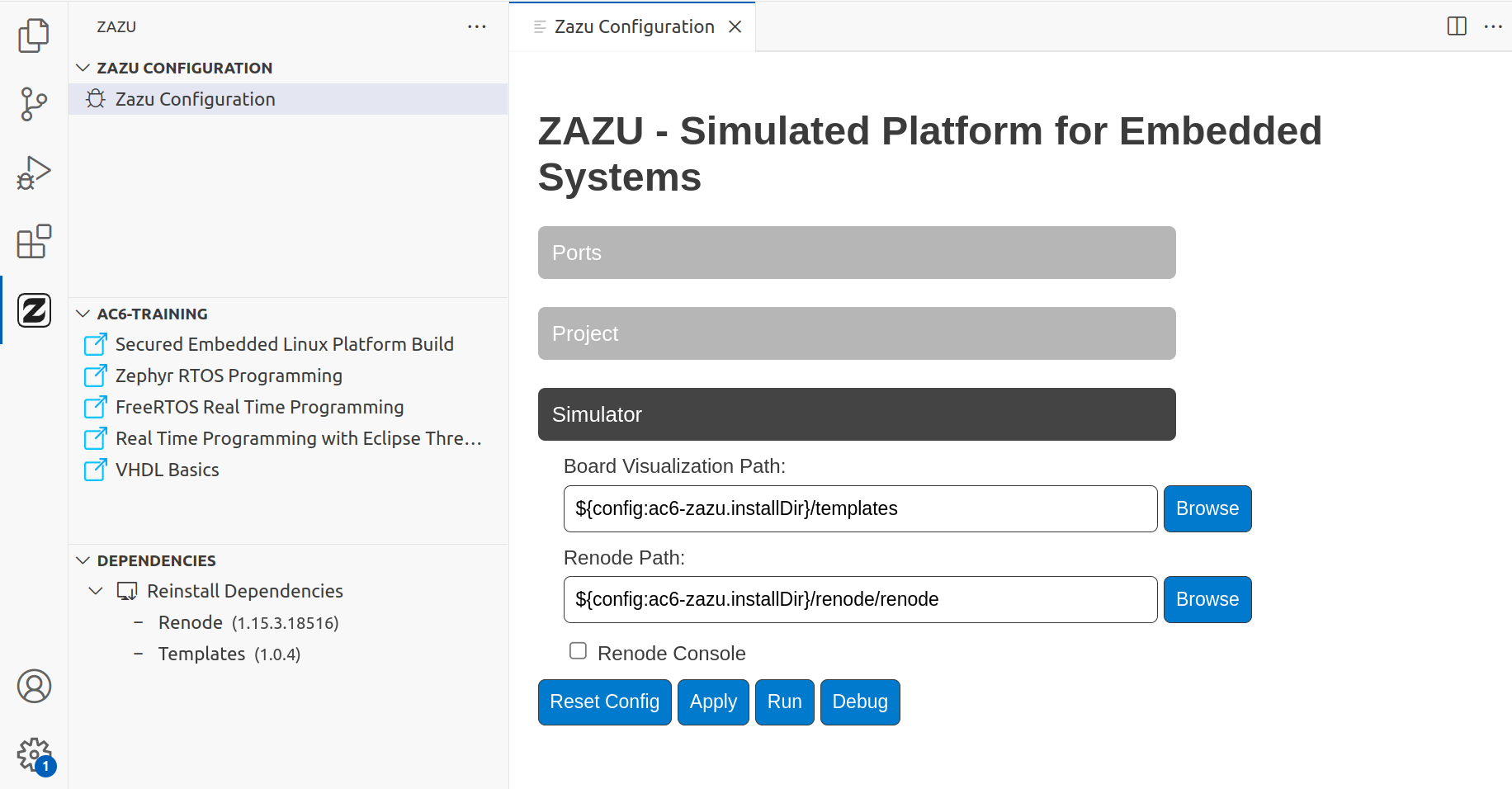Click the bug icon beside Zazu Configuration
This screenshot has height=789, width=1512.
click(x=96, y=99)
